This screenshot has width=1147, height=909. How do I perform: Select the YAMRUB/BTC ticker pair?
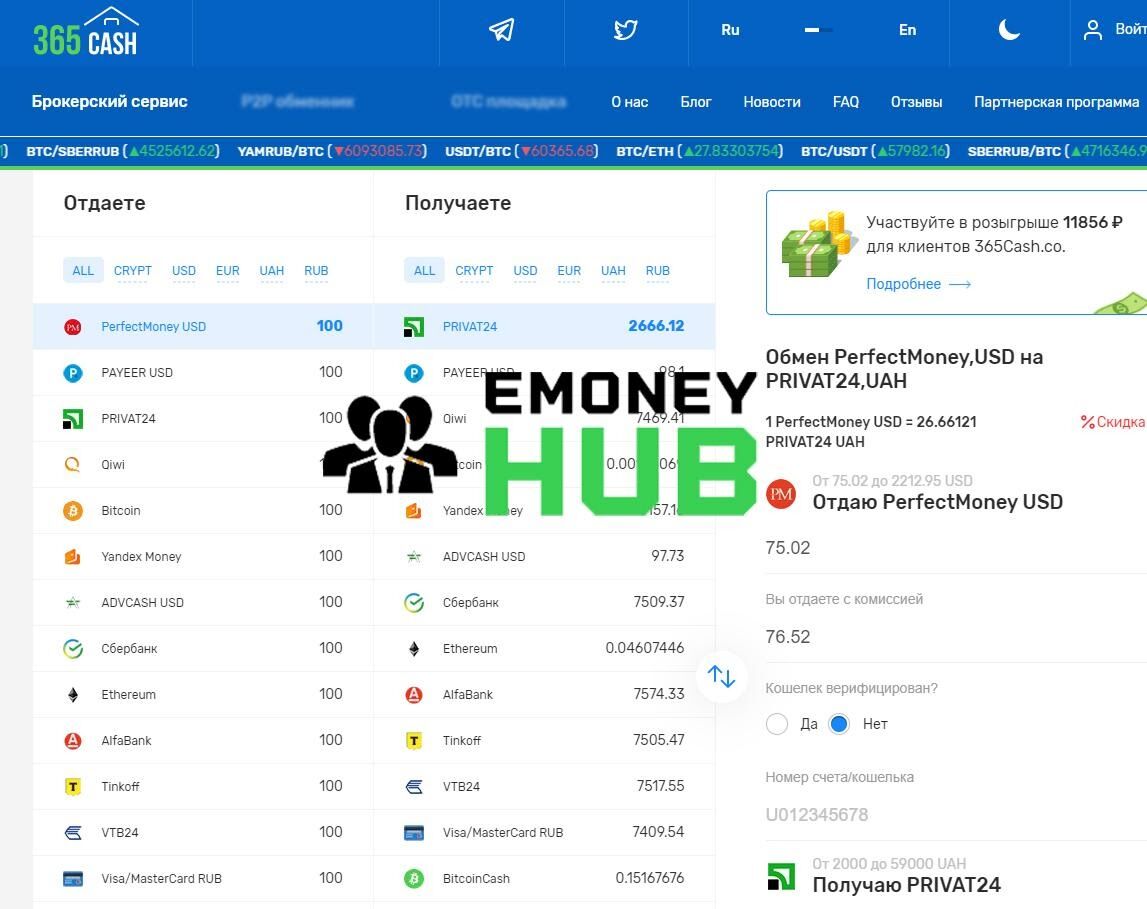332,151
